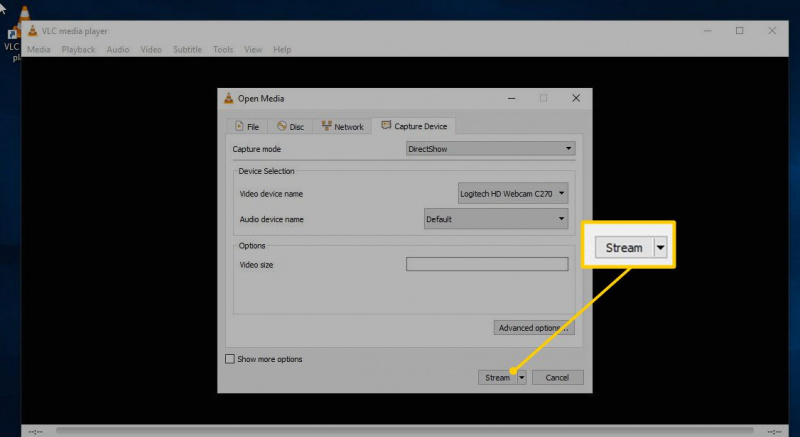Click the Stream button in dialog
800x437 pixels.
click(x=497, y=378)
